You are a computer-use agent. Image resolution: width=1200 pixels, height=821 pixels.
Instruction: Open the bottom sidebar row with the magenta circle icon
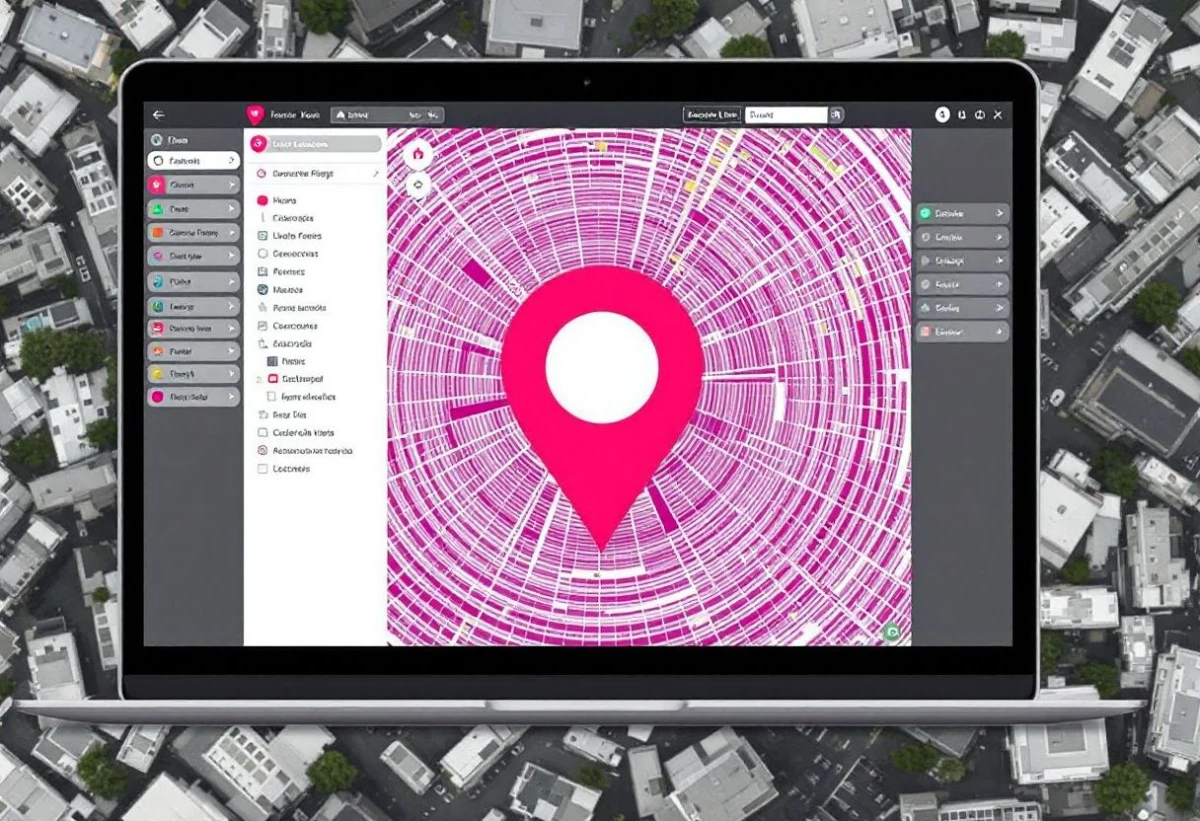pyautogui.click(x=193, y=397)
